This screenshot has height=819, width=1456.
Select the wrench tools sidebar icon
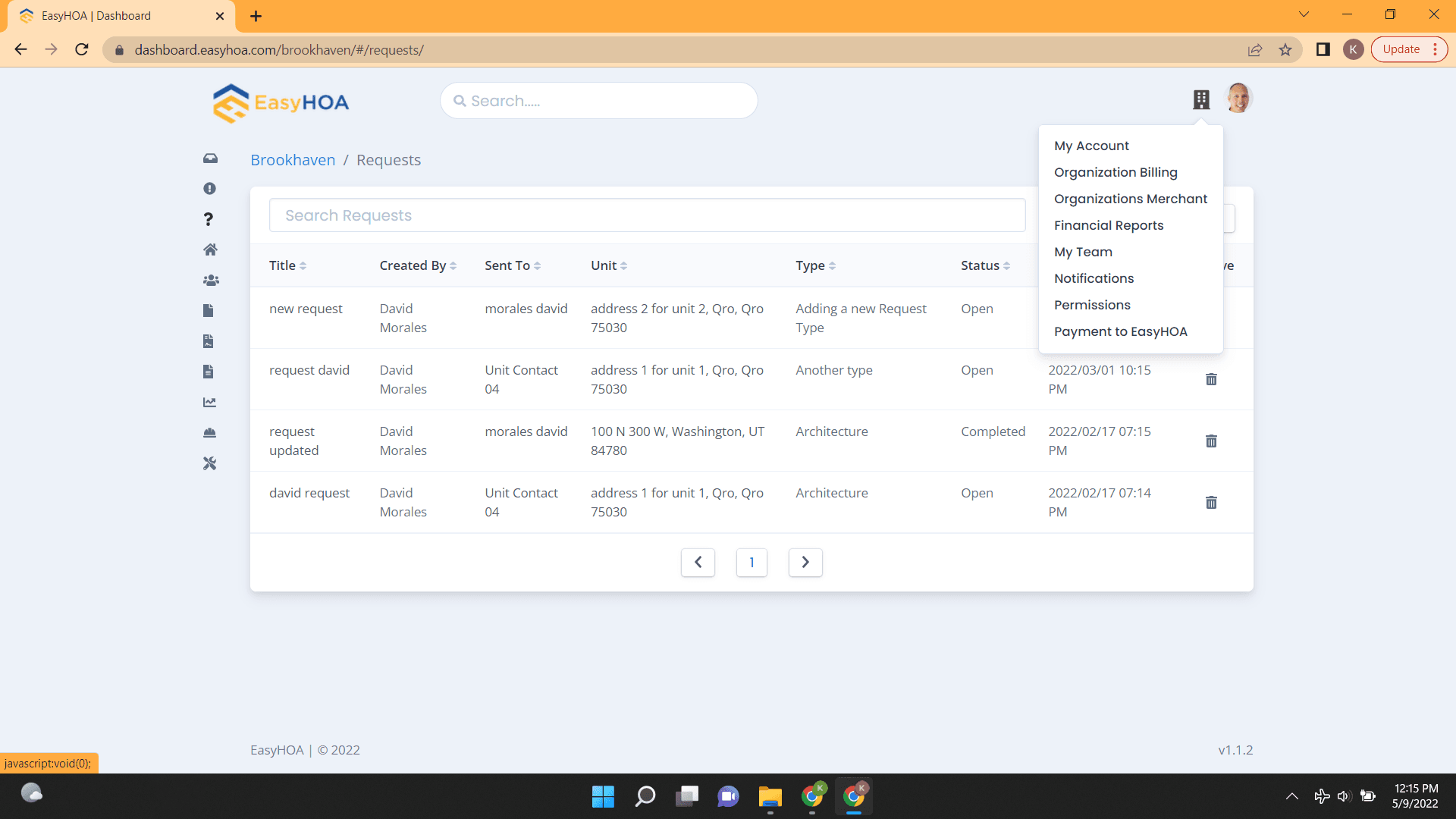pyautogui.click(x=210, y=463)
